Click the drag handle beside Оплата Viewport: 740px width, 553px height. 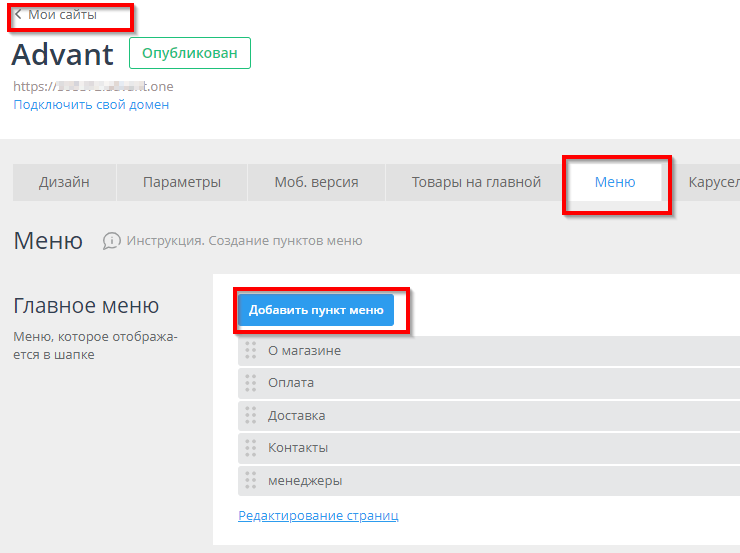251,383
